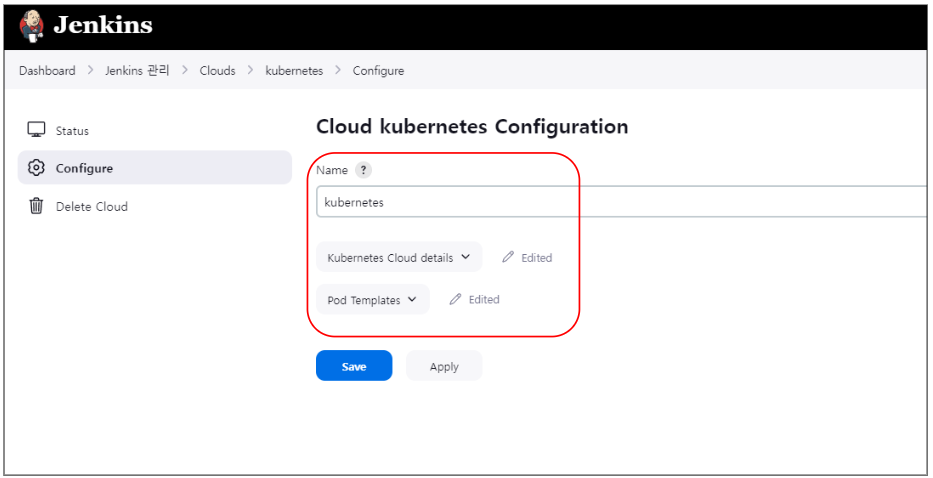Open the Dashboard breadcrumb link
The height and width of the screenshot is (478, 933).
(x=47, y=71)
